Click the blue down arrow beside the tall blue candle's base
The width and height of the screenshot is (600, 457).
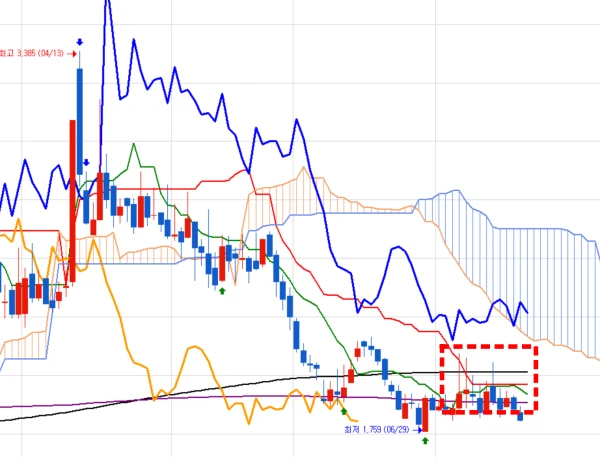coord(86,163)
